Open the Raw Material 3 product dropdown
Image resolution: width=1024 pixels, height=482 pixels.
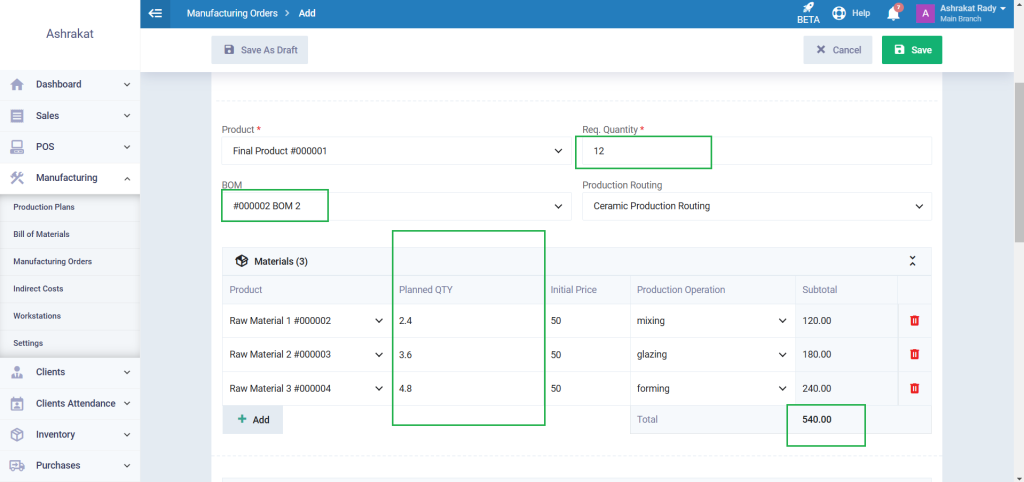click(306, 389)
